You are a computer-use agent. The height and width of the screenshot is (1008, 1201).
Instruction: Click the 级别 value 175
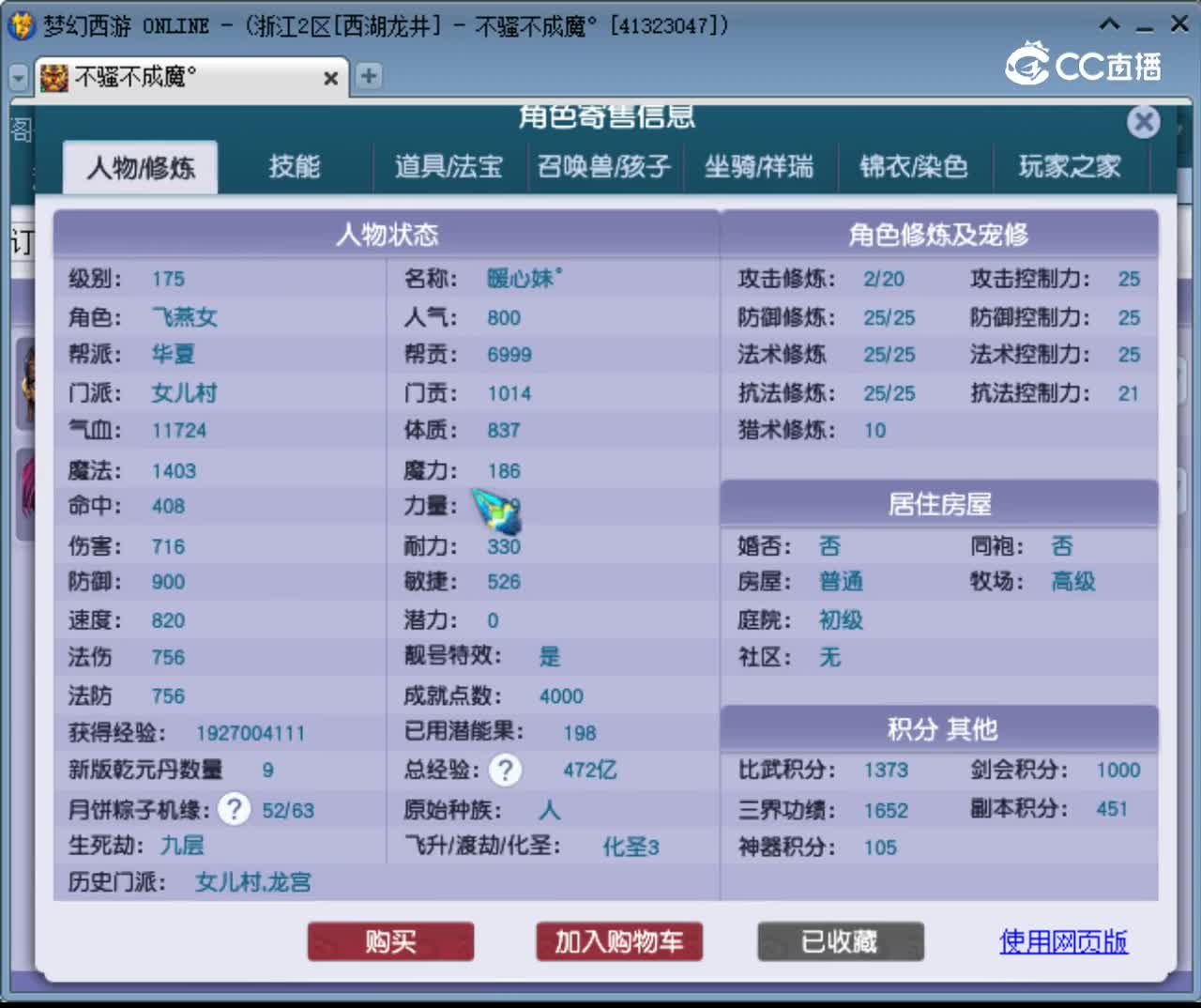click(168, 279)
